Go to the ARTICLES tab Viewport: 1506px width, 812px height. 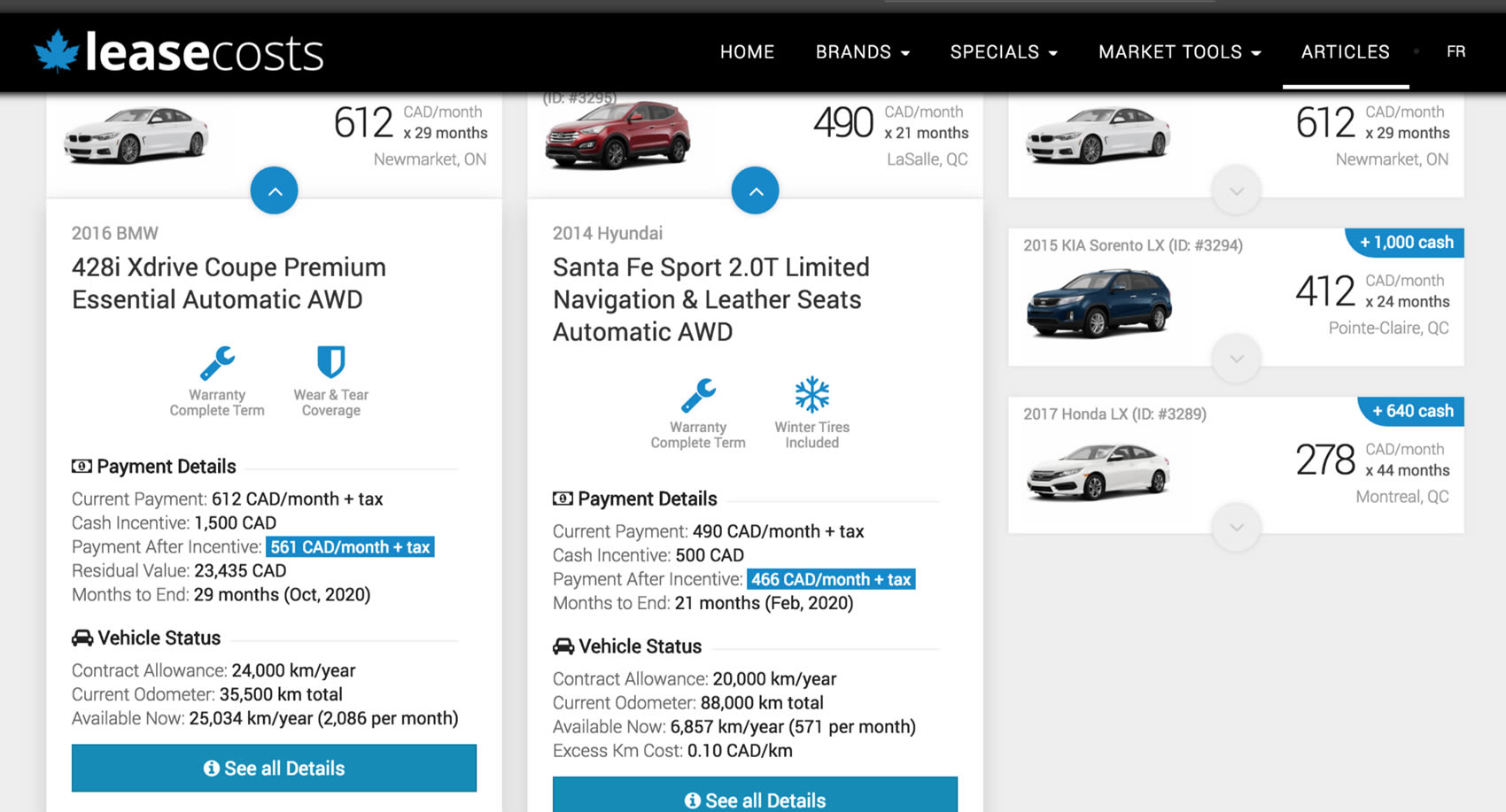point(1345,52)
